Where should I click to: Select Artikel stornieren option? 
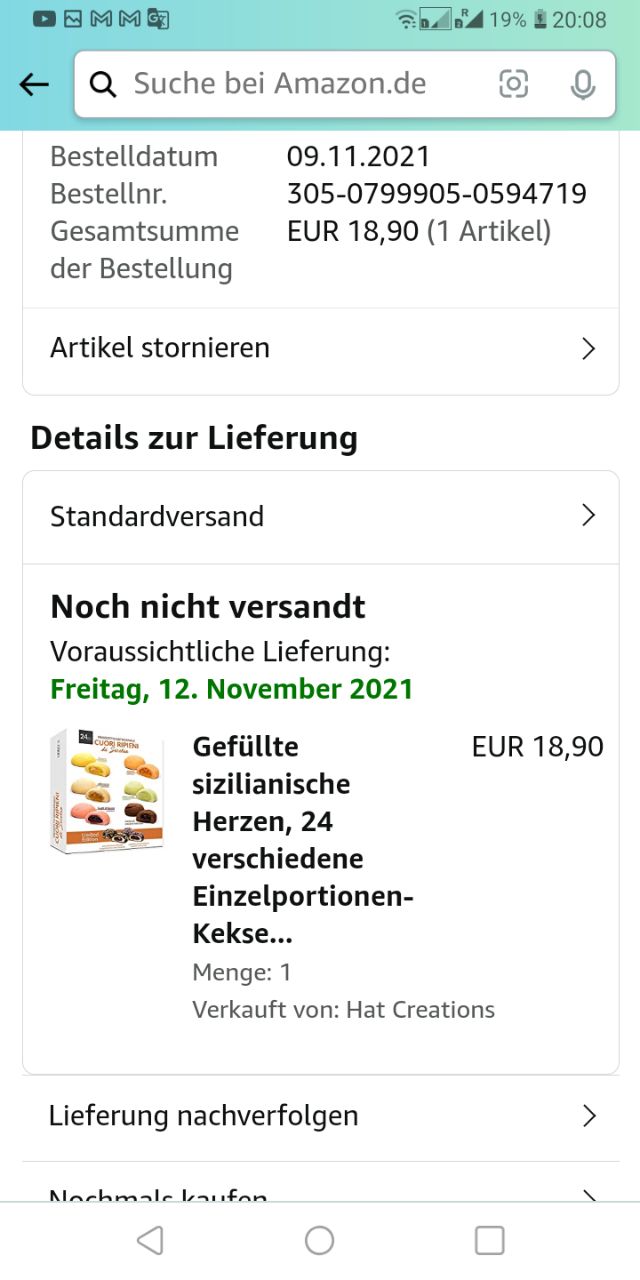coord(160,348)
